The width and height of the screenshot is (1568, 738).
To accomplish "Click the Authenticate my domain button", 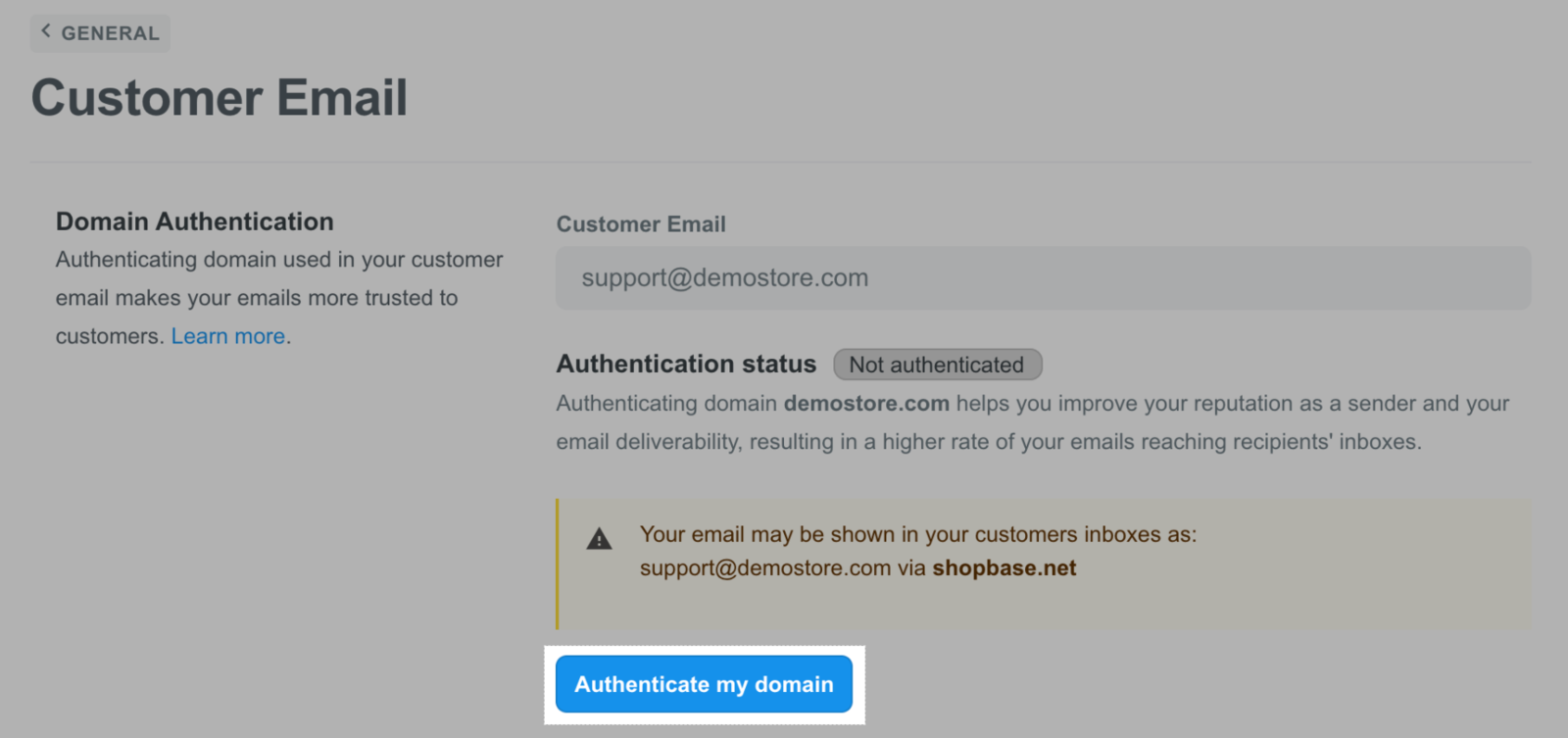I will (704, 684).
